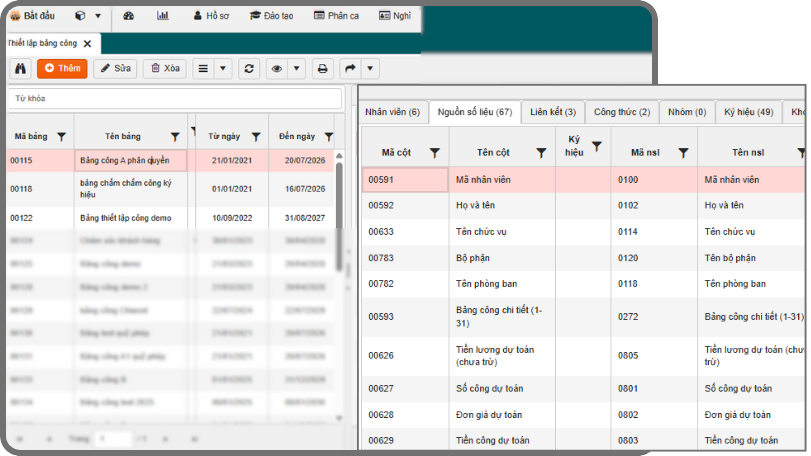Select row 00118 in table list
This screenshot has height=456, width=811.
(x=171, y=189)
